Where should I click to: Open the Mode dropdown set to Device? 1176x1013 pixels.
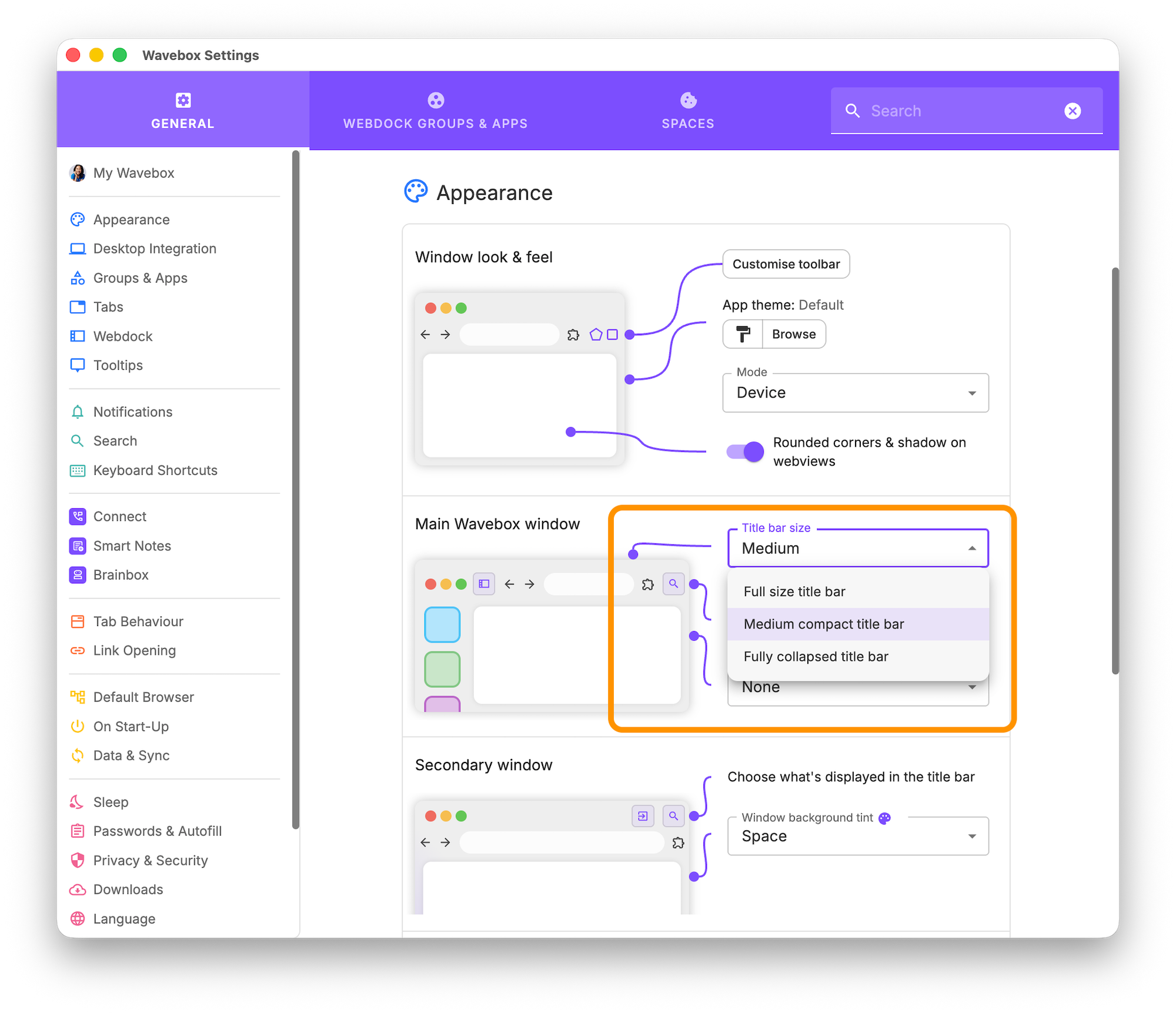(x=855, y=393)
